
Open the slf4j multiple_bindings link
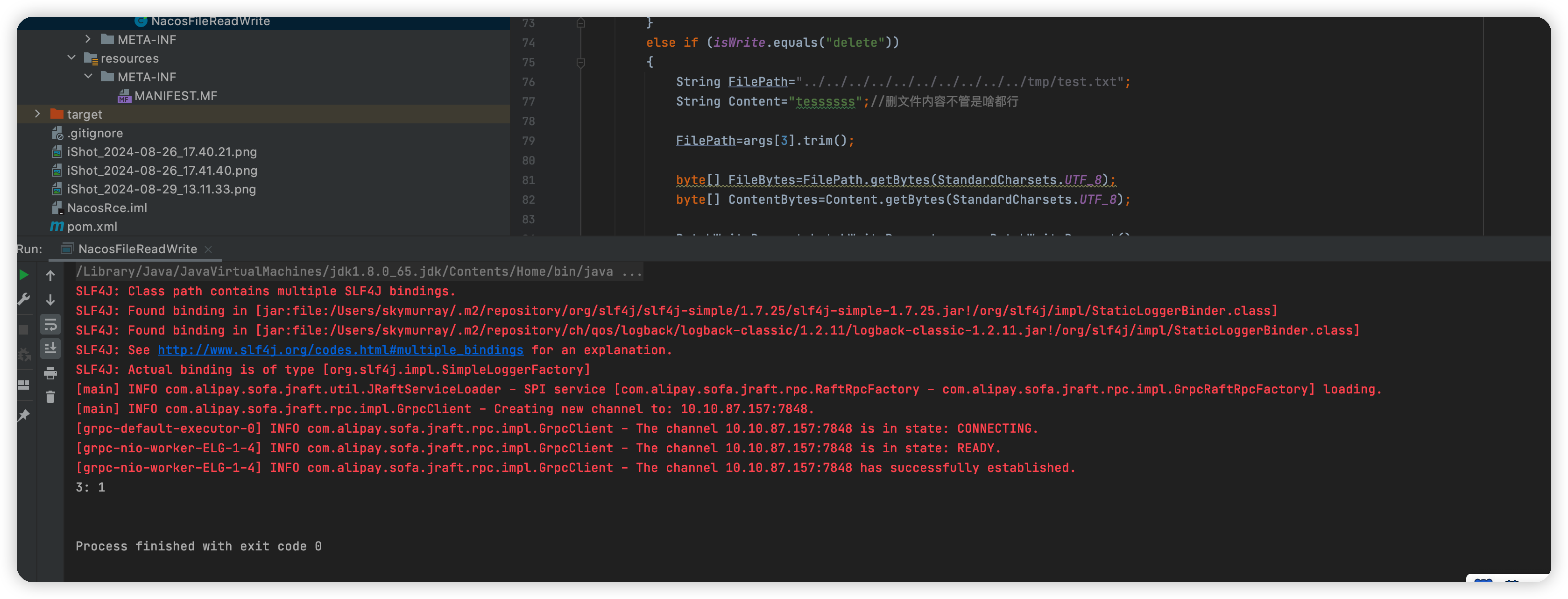(340, 350)
